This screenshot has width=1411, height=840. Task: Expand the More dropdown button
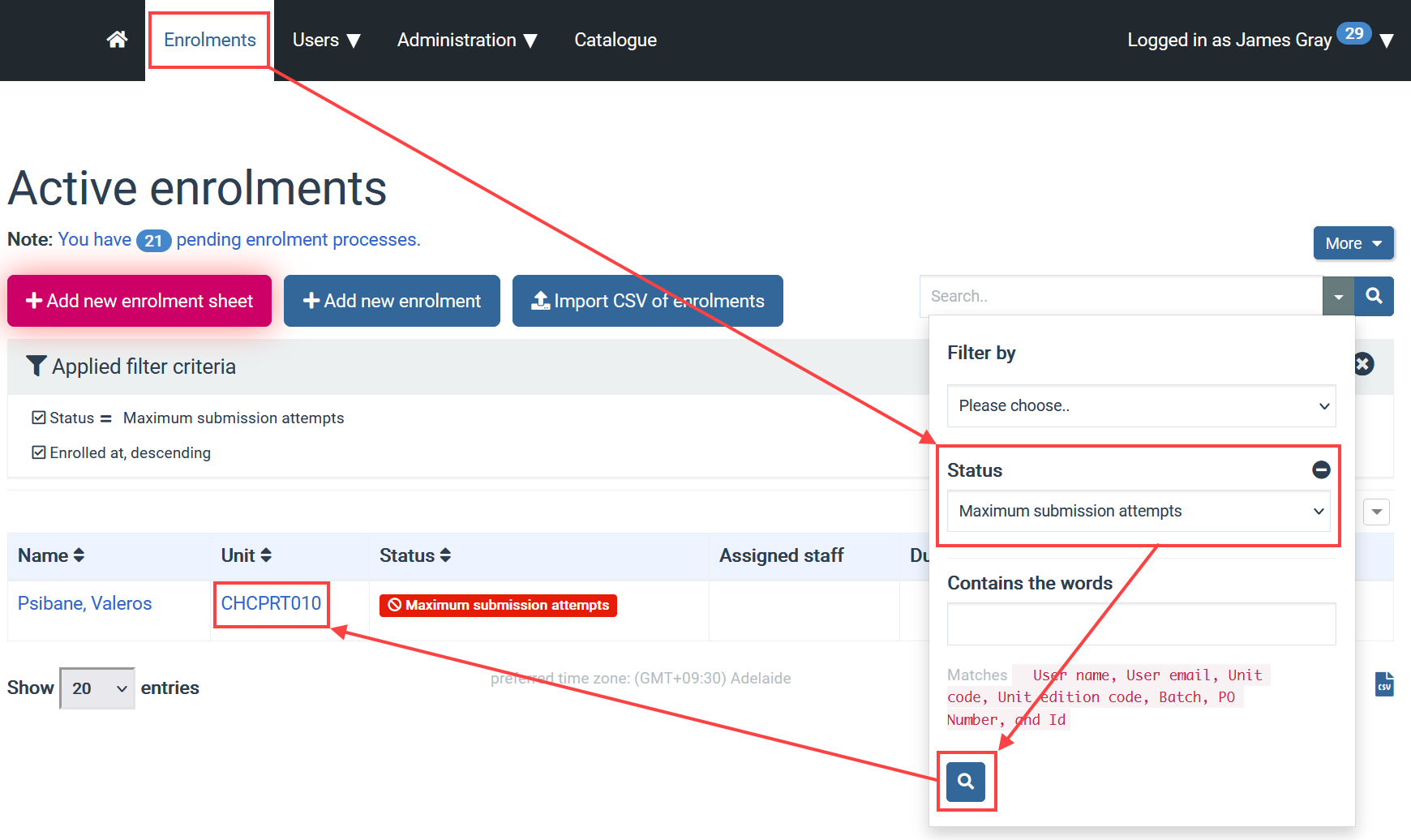click(x=1353, y=243)
